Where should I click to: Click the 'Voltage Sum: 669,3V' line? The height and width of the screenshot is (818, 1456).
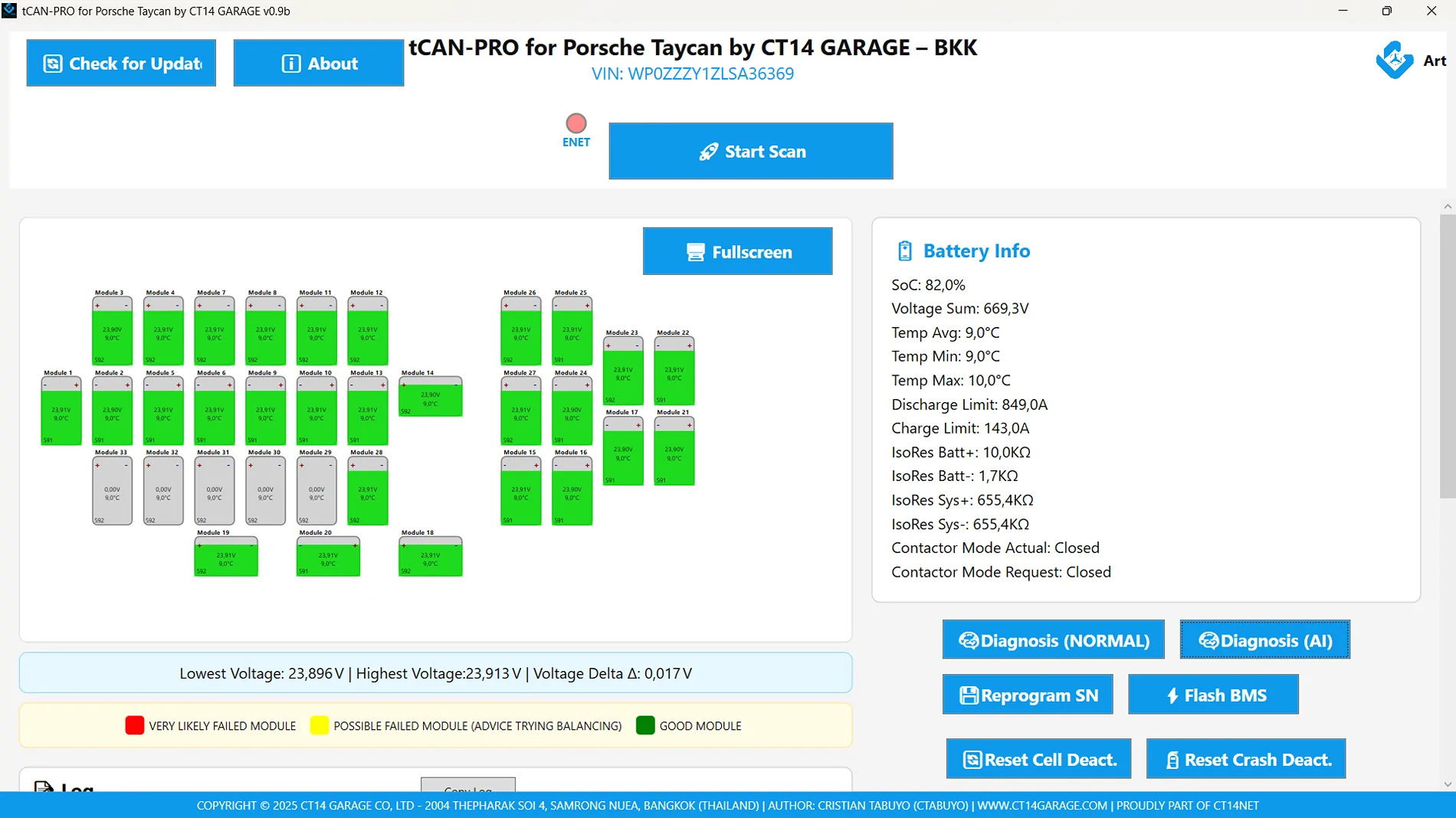960,309
